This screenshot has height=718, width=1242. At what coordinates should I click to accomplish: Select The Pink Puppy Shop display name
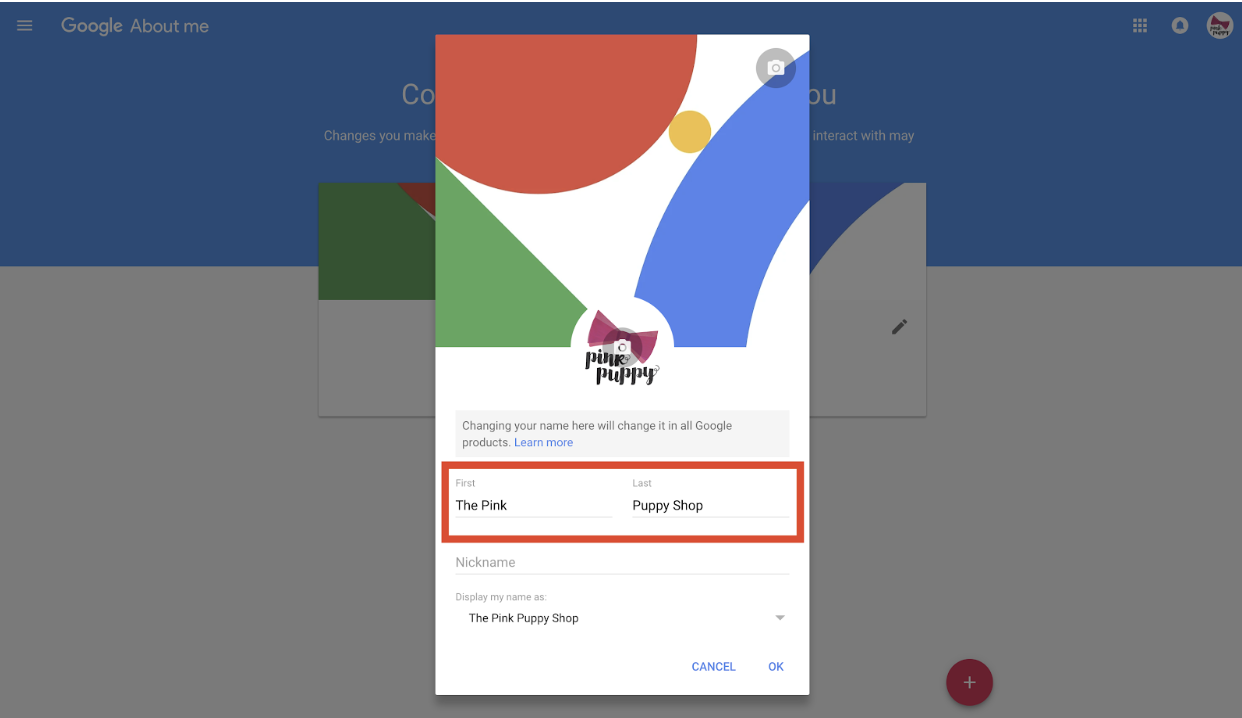[x=524, y=618]
